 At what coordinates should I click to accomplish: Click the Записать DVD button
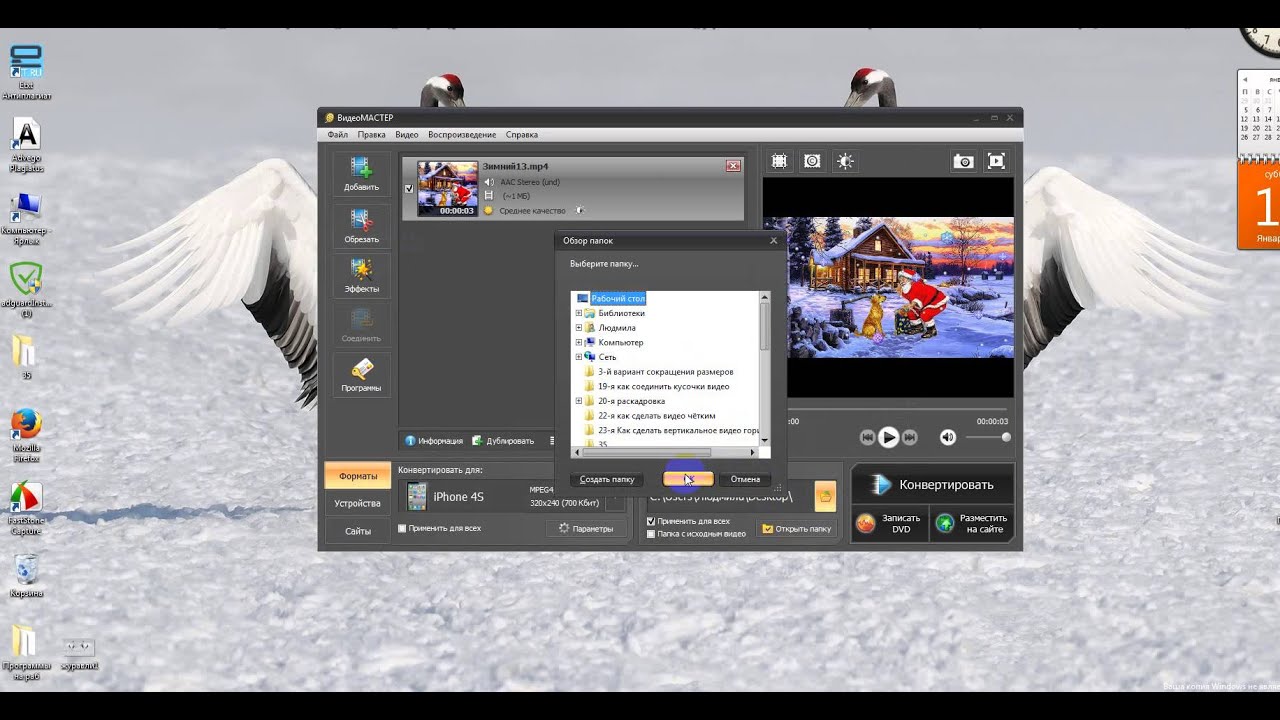pyautogui.click(x=891, y=523)
